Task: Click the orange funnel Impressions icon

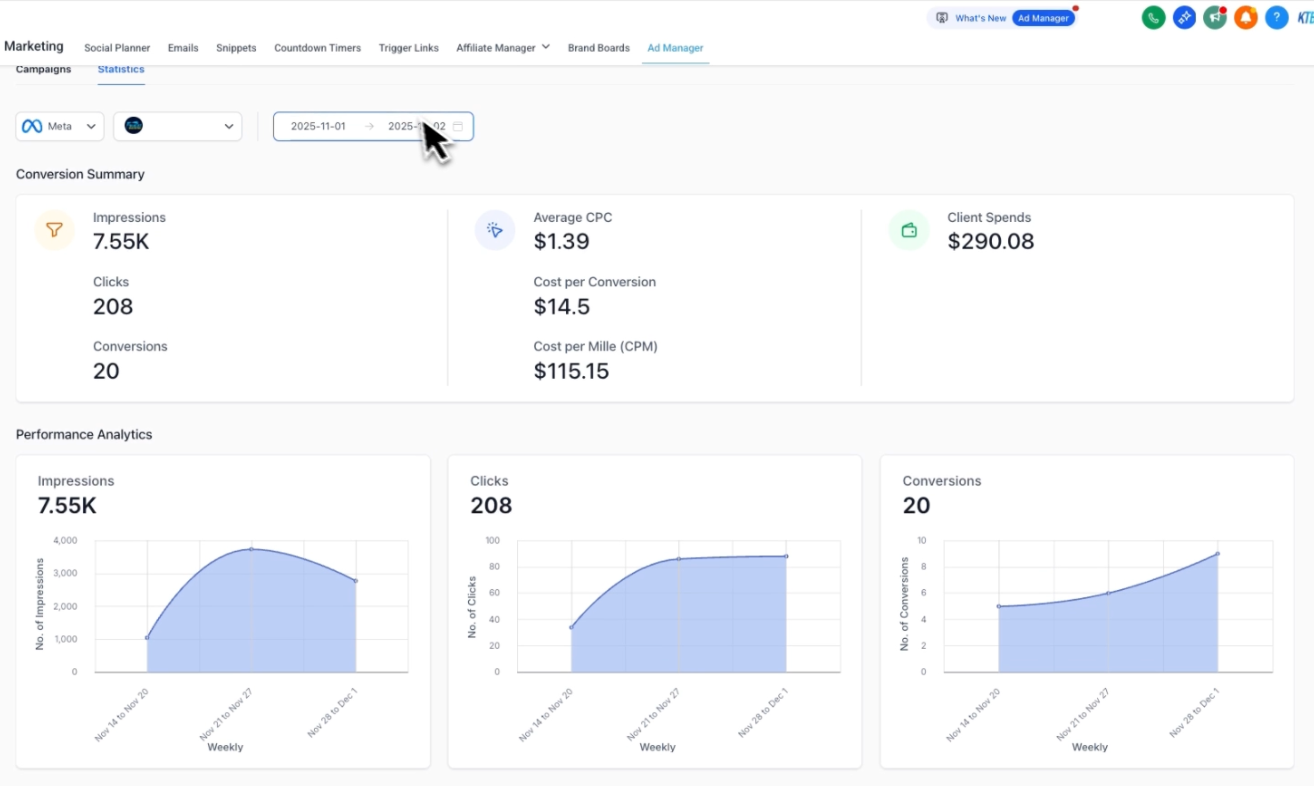Action: coord(55,230)
